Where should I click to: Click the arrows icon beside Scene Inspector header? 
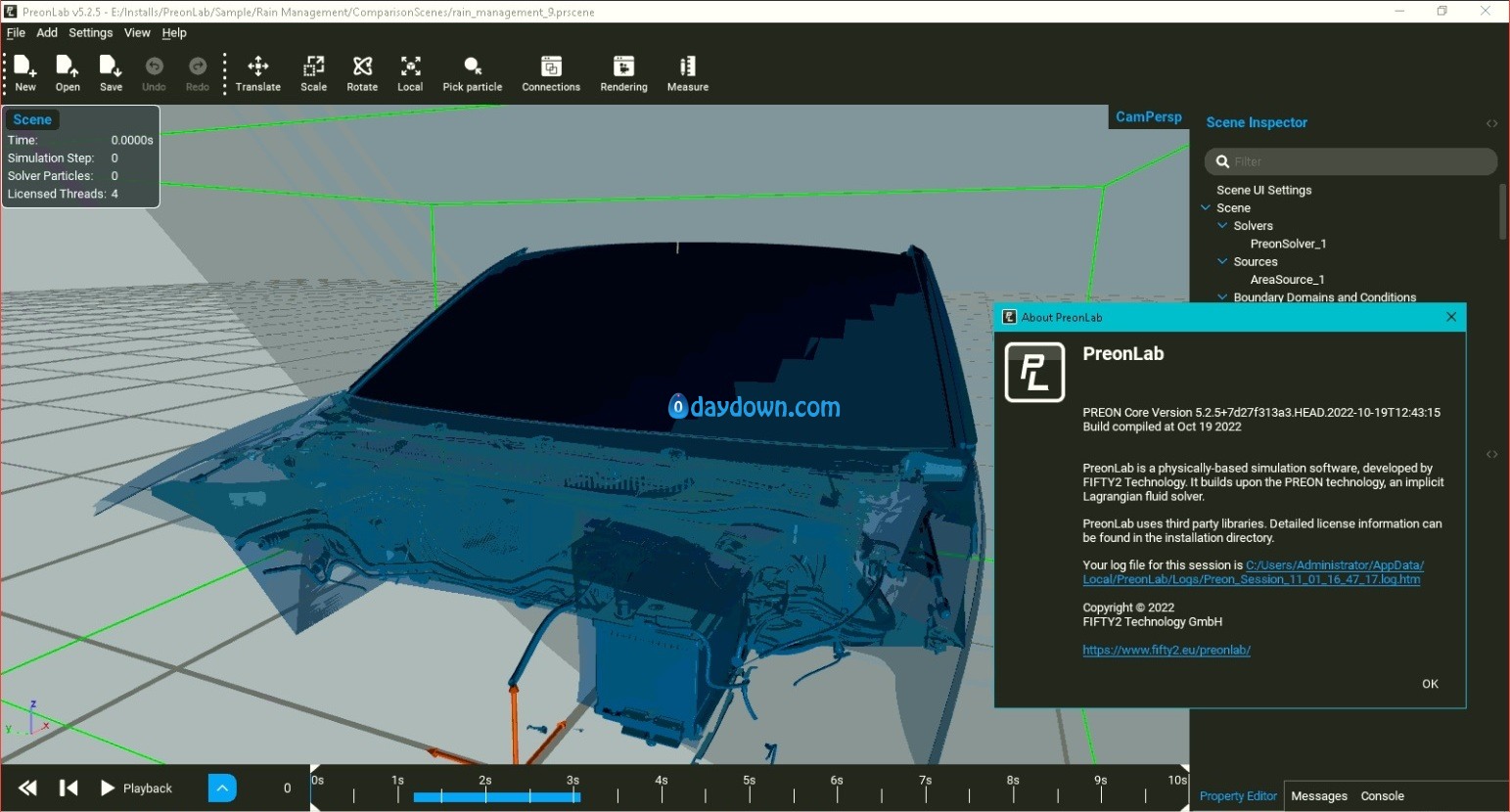click(1491, 123)
